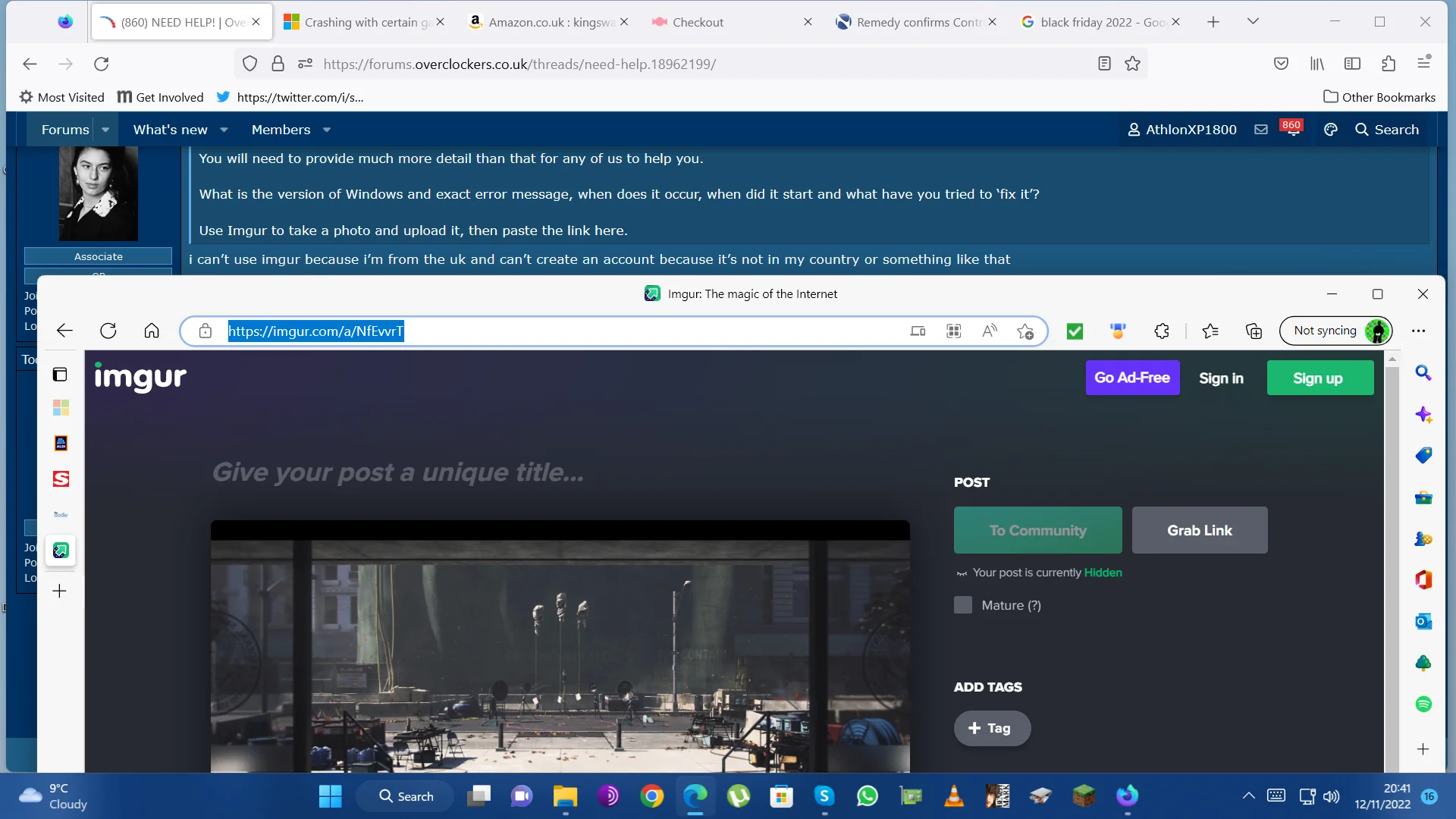Tick the Mature checkbox
This screenshot has width=1456, height=819.
click(x=962, y=605)
